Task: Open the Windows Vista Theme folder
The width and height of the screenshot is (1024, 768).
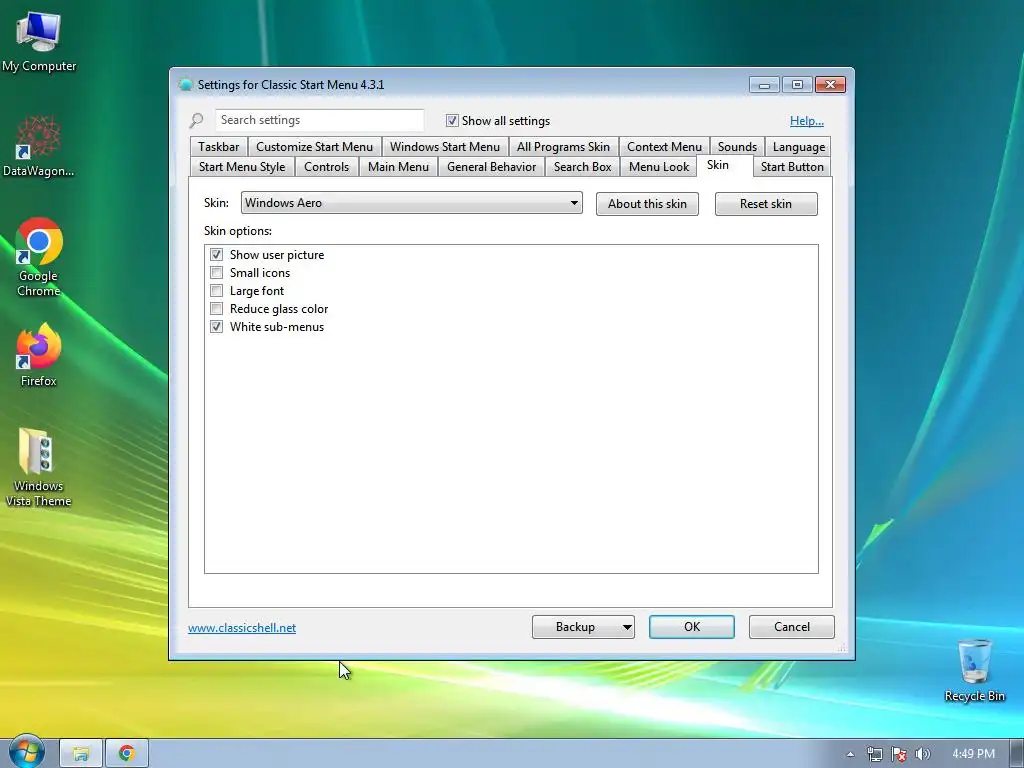Action: 39,468
